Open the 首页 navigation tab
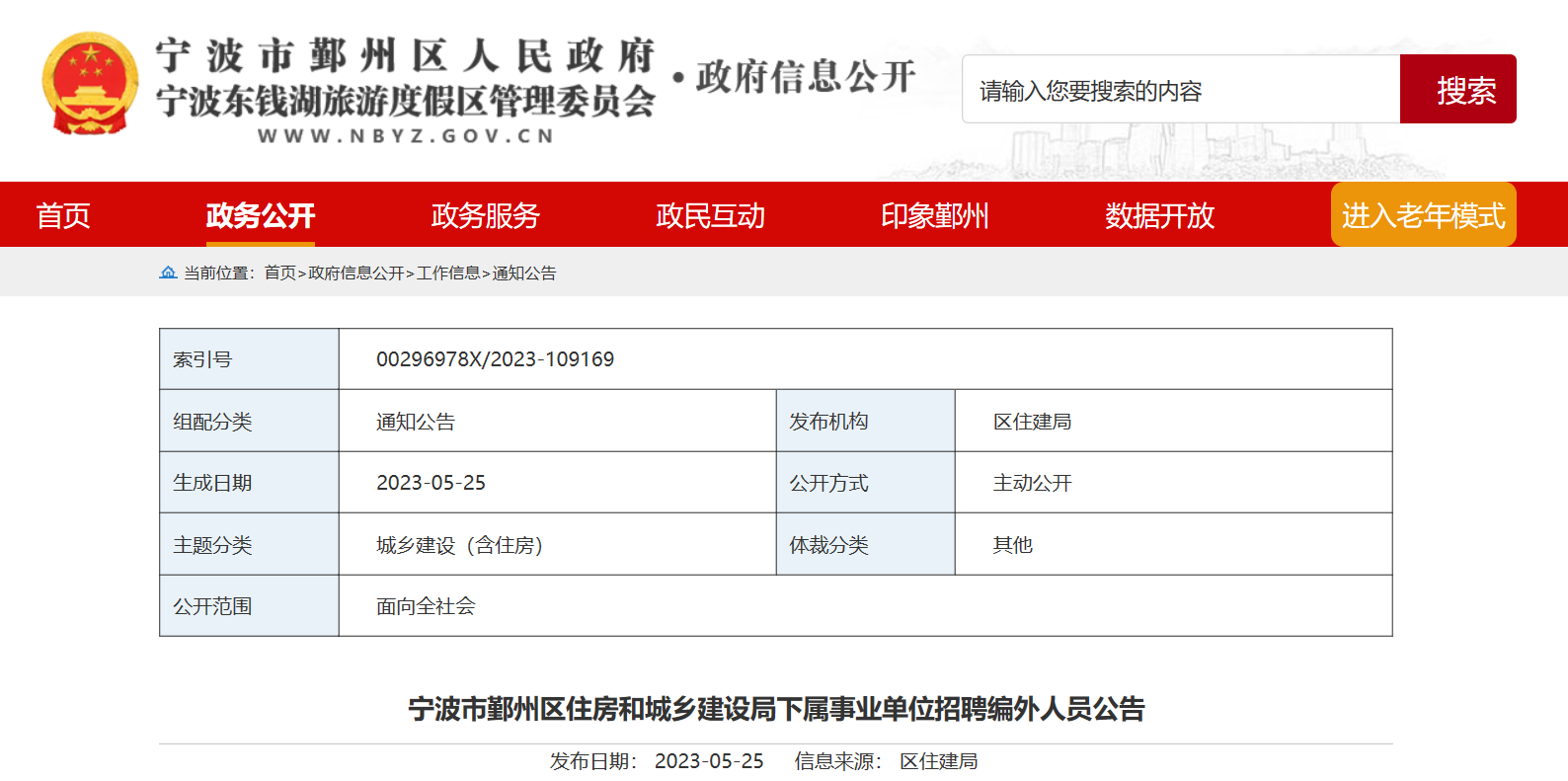The width and height of the screenshot is (1568, 781). coord(63,215)
